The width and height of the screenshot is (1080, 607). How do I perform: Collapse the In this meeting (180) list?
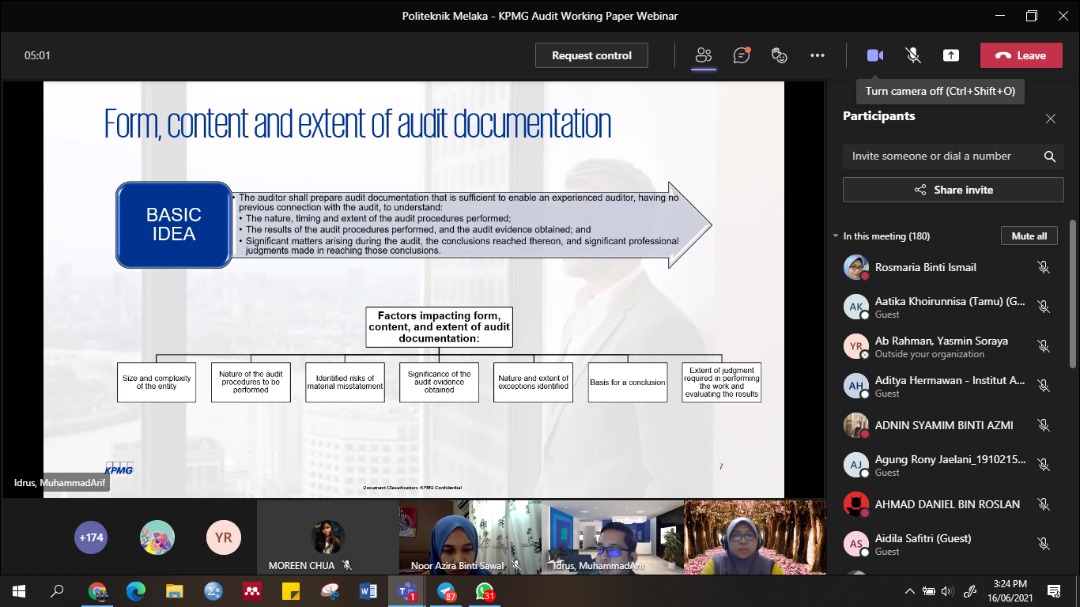click(x=835, y=236)
